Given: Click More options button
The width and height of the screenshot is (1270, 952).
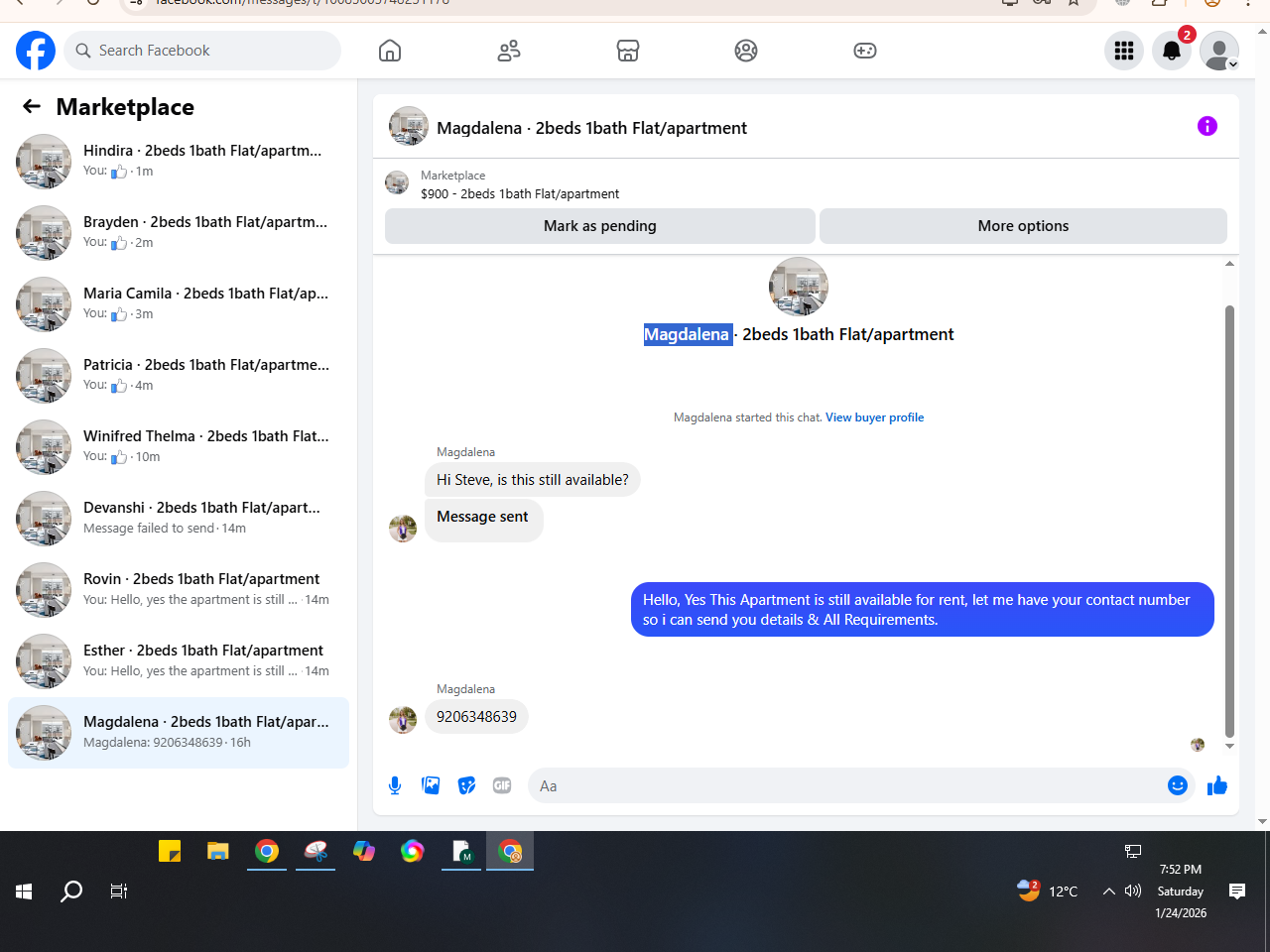Looking at the screenshot, I should [1023, 226].
